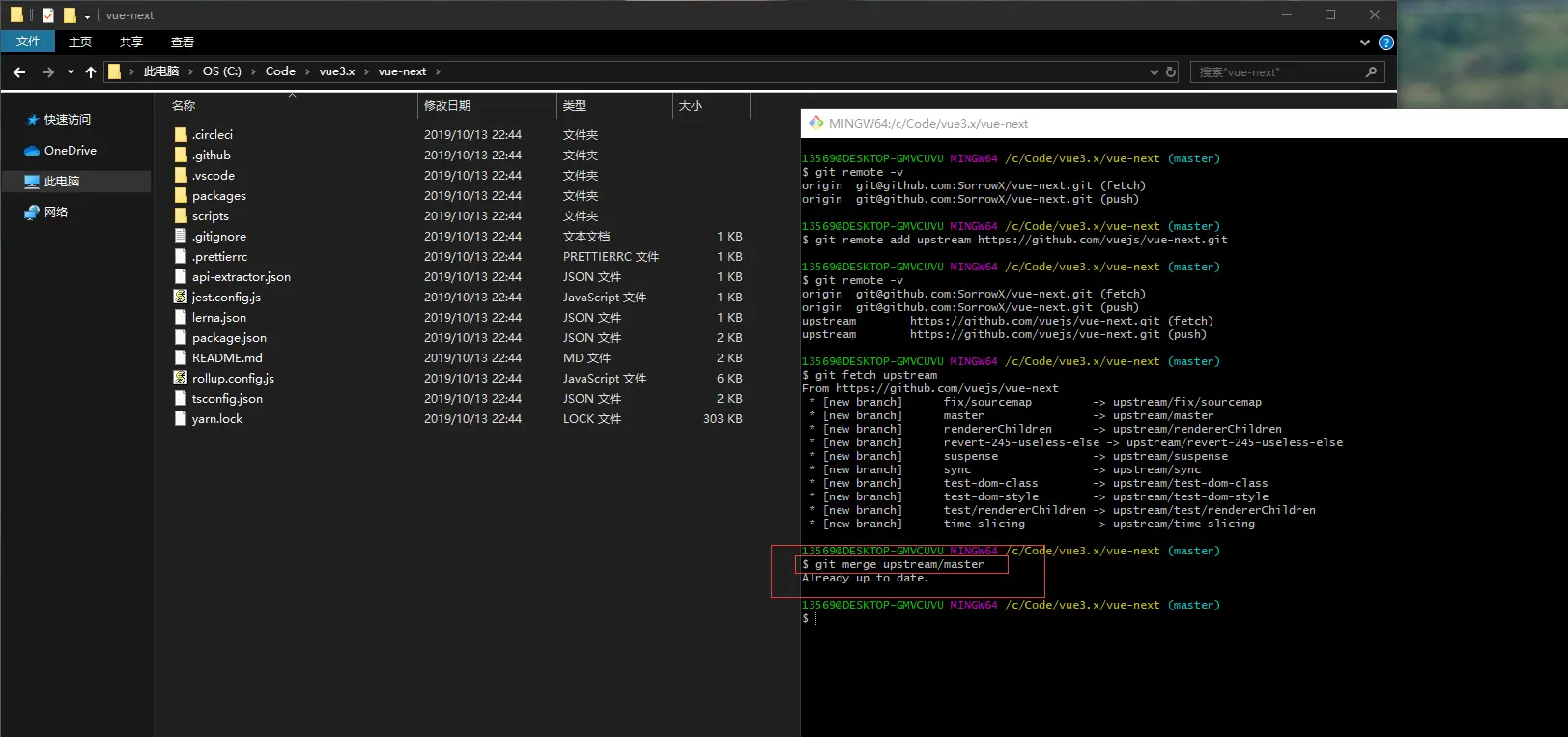Navigate to 此电脑 in the breadcrumb

pos(161,71)
